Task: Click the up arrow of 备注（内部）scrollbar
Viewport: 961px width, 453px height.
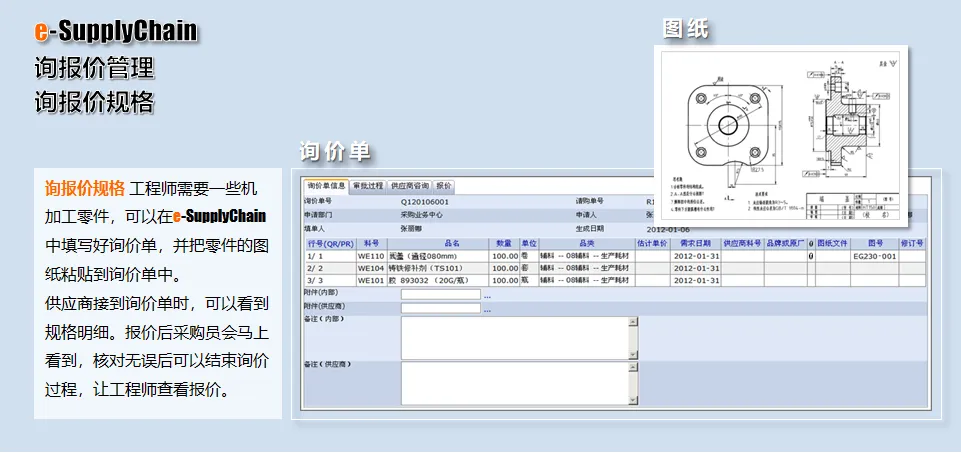Action: click(x=634, y=321)
